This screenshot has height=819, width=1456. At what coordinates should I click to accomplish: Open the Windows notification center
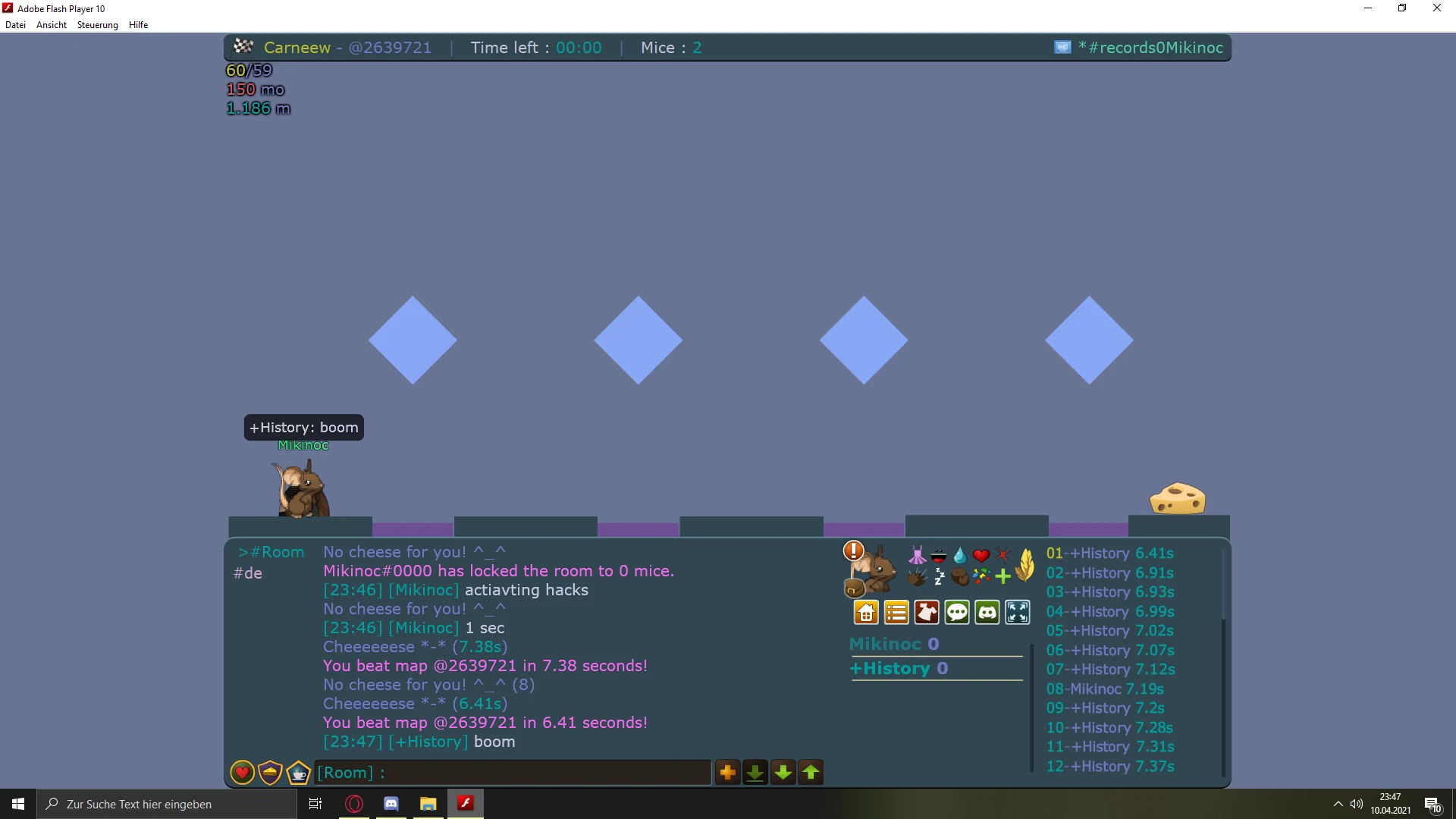pos(1433,804)
